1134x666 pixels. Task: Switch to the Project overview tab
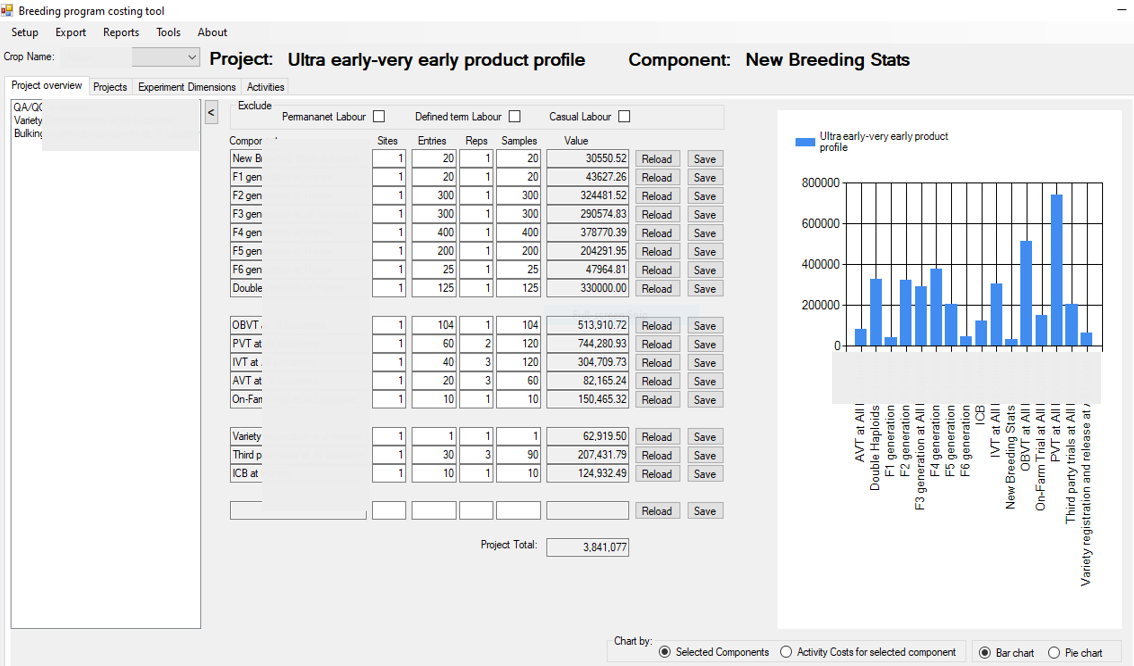tap(47, 85)
